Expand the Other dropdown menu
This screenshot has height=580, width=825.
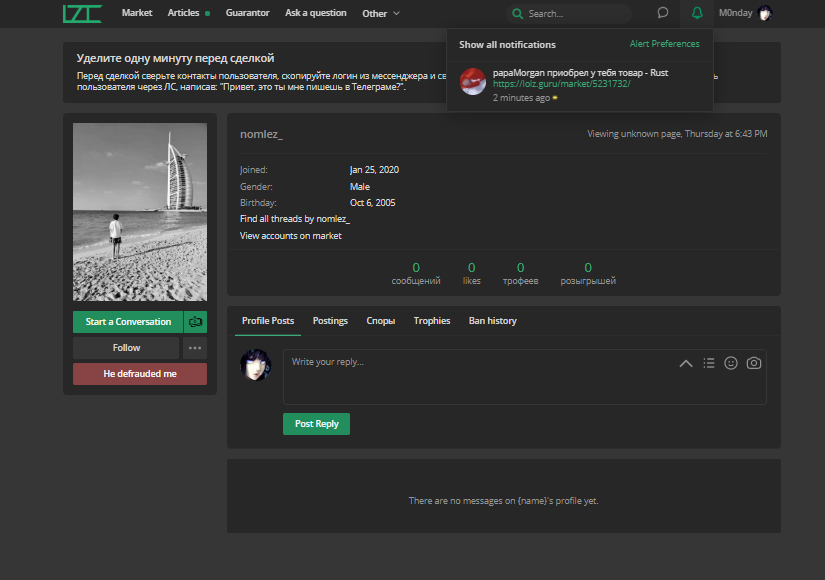click(381, 14)
